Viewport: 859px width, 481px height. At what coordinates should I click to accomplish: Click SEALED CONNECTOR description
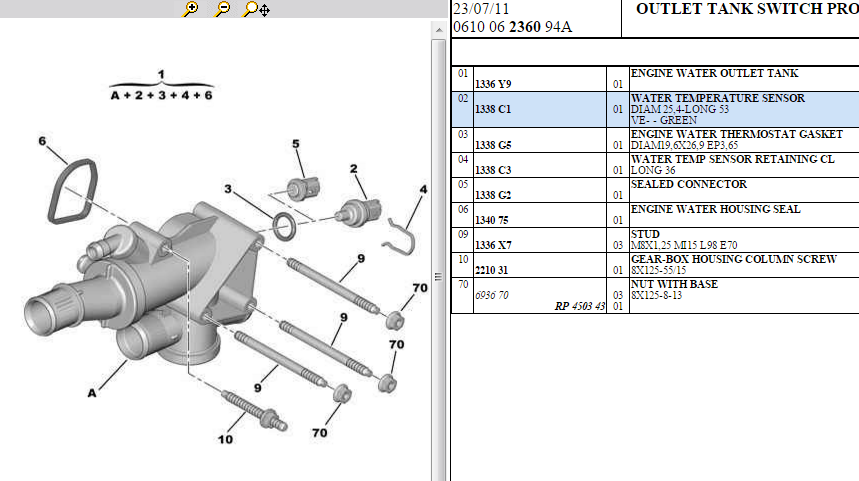[x=689, y=185]
